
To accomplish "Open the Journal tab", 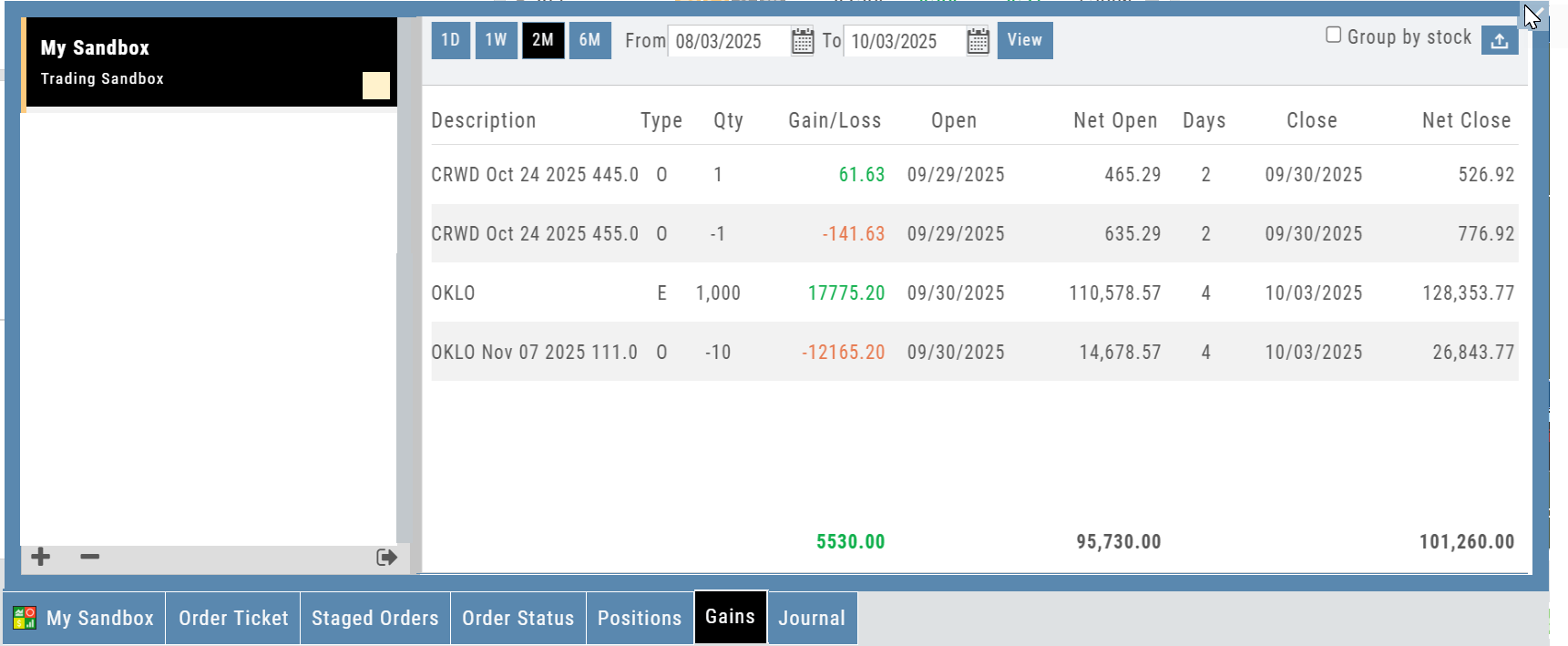I will pos(811,618).
